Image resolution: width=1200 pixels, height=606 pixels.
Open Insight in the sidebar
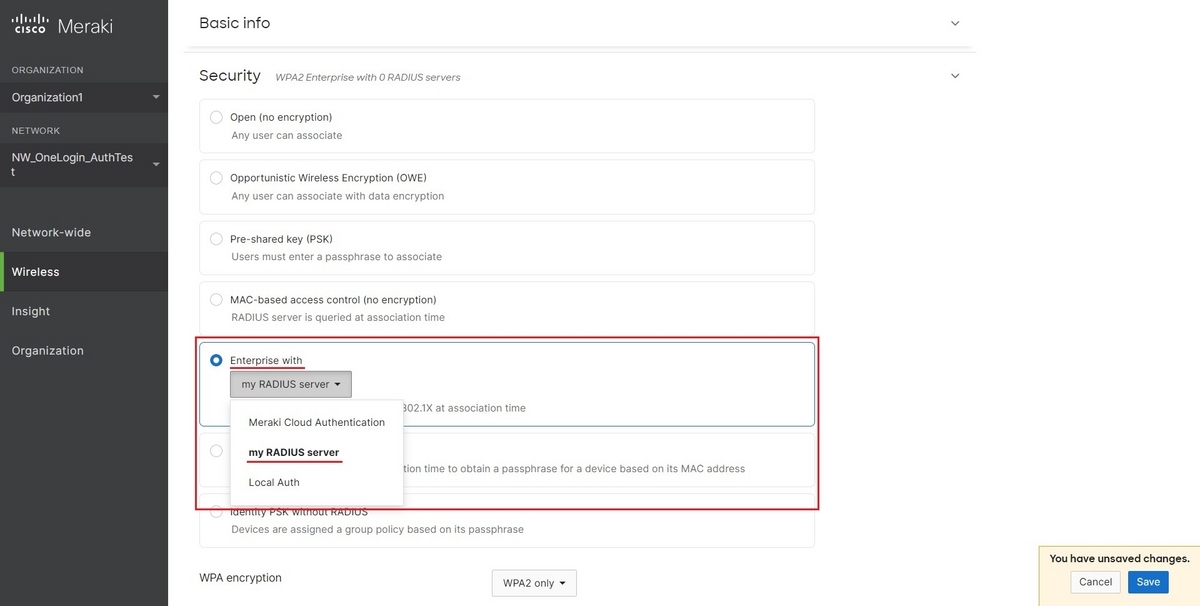click(31, 311)
